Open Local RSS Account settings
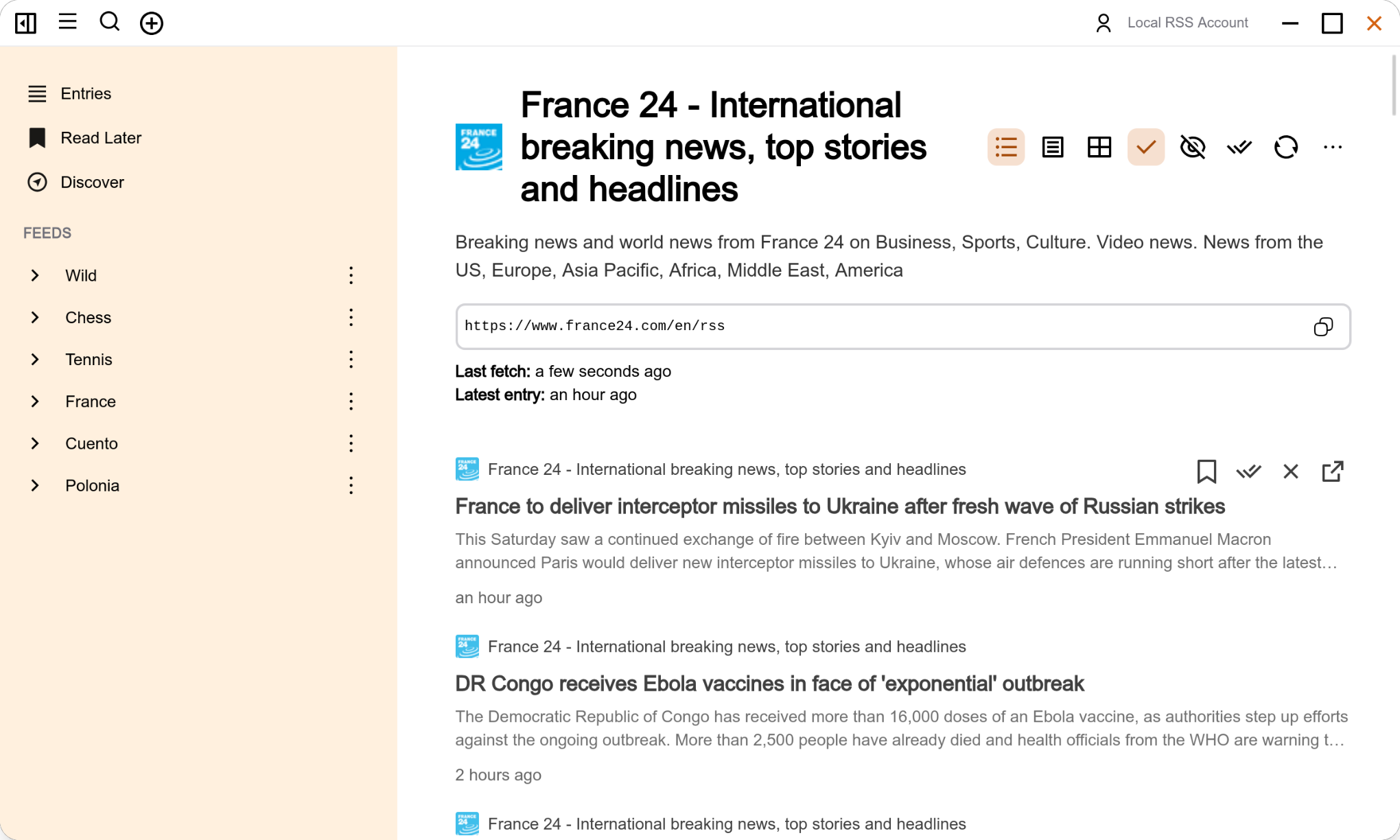This screenshot has height=840, width=1400. [x=1171, y=23]
